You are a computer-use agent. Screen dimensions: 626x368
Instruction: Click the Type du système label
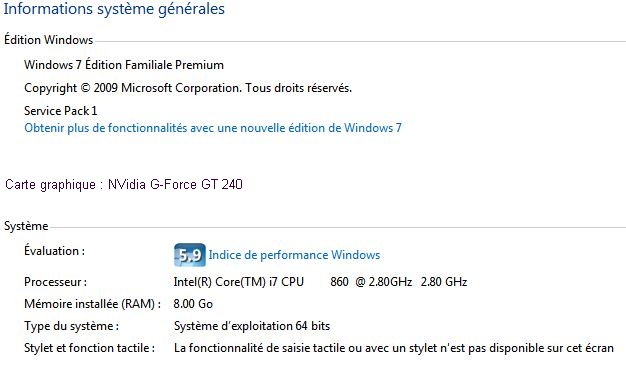71,326
